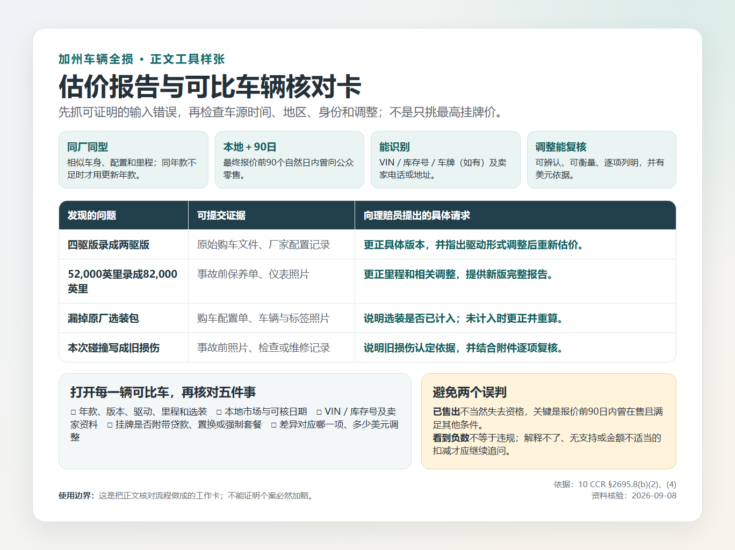Image resolution: width=735 pixels, height=550 pixels.
Task: Click the request 说明选装是否已计入
Action: click(x=463, y=318)
